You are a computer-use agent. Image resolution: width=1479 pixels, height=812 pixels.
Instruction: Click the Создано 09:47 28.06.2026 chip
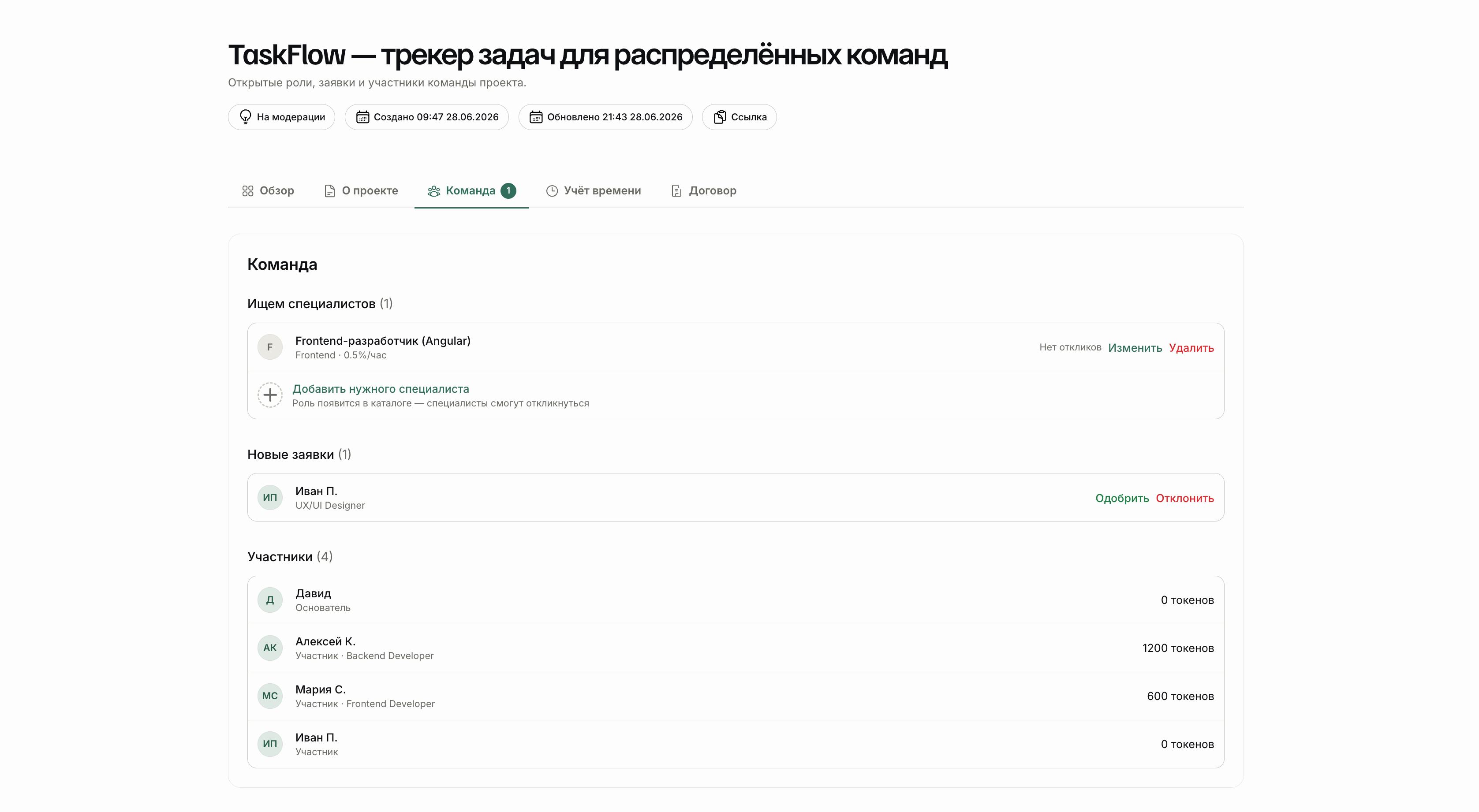click(x=426, y=117)
